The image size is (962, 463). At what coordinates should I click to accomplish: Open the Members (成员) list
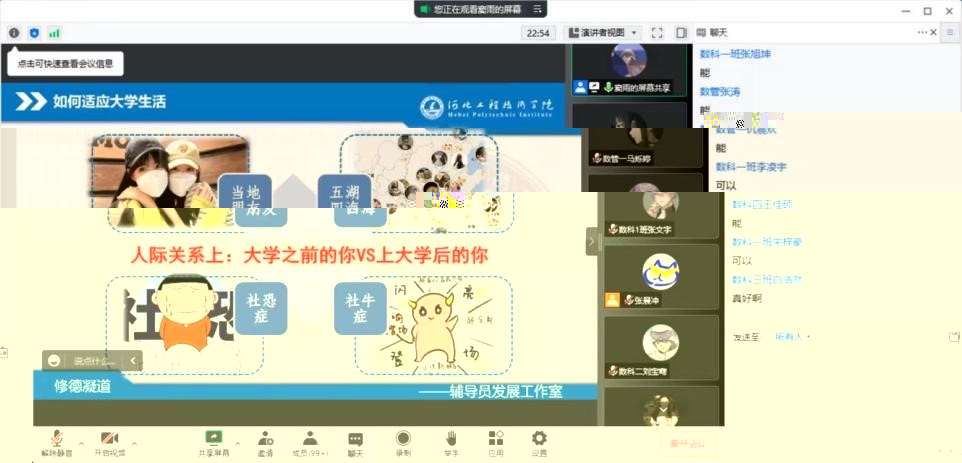pyautogui.click(x=310, y=443)
